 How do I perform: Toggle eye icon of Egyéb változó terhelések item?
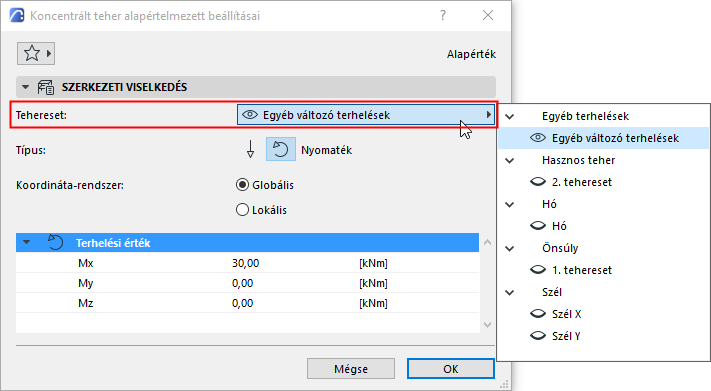[x=538, y=138]
